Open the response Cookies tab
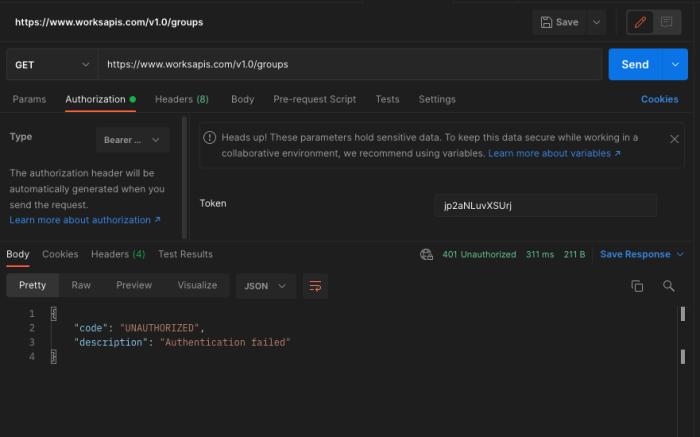This screenshot has width=700, height=437. pos(60,254)
